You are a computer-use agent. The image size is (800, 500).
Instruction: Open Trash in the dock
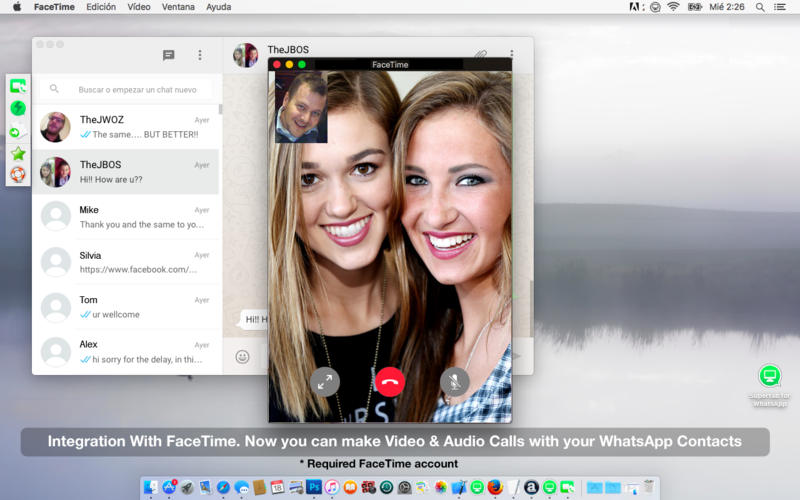[x=647, y=488]
